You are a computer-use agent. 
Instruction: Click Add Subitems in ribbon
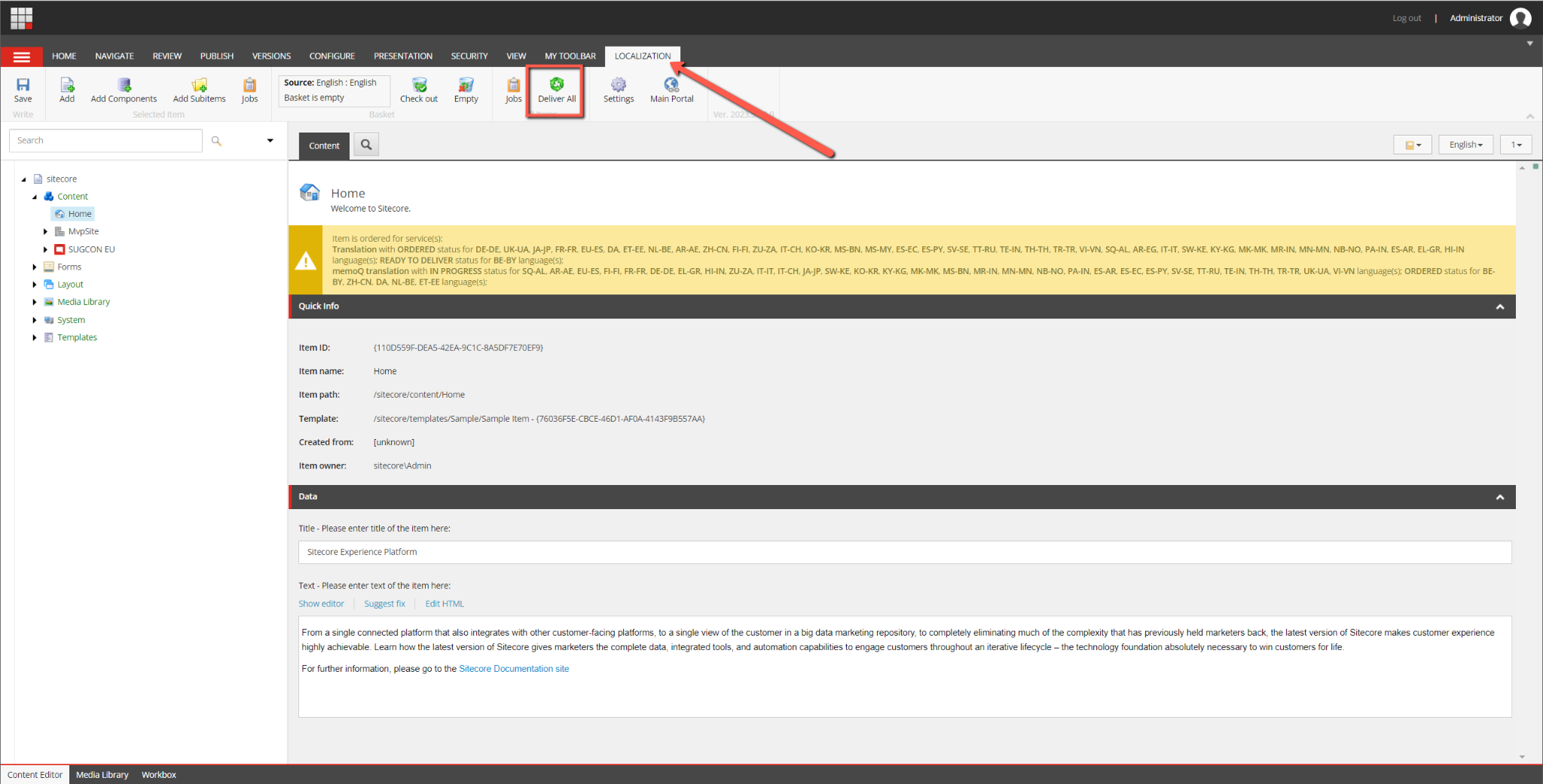click(199, 90)
